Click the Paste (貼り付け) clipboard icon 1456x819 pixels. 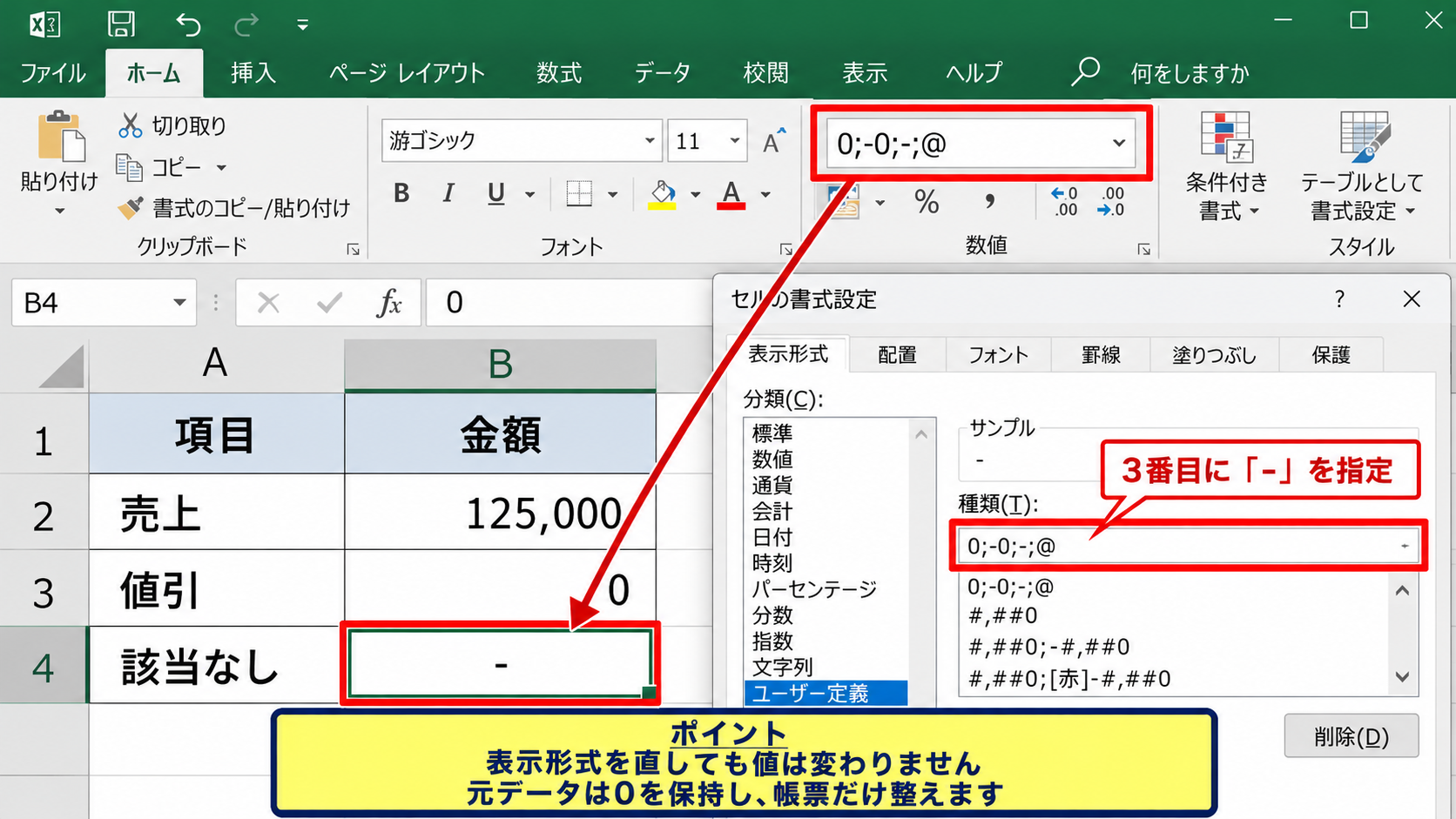61,137
